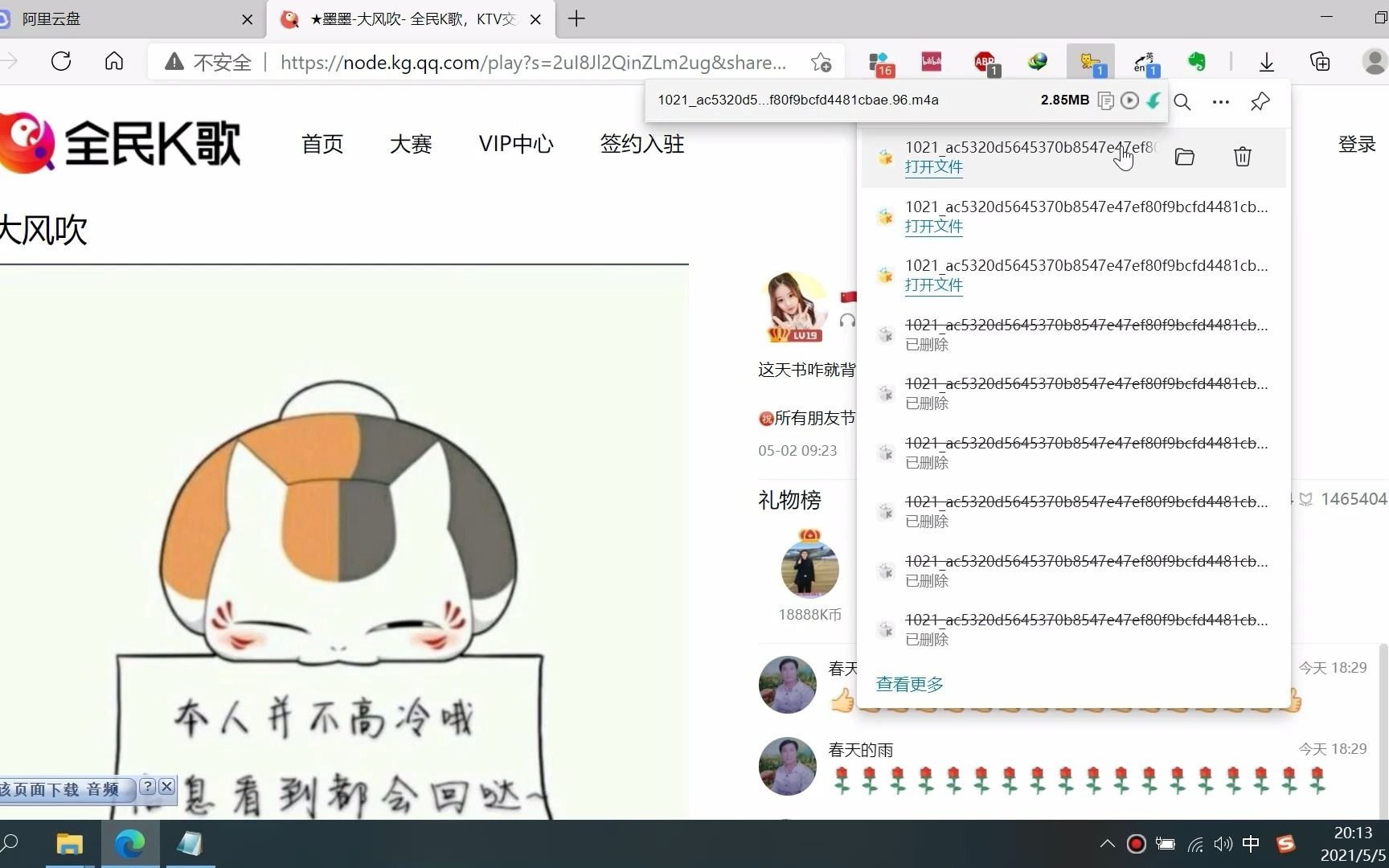Screen dimensions: 1389x868
Task: Open the ABP ad blocker extension
Action: [985, 63]
